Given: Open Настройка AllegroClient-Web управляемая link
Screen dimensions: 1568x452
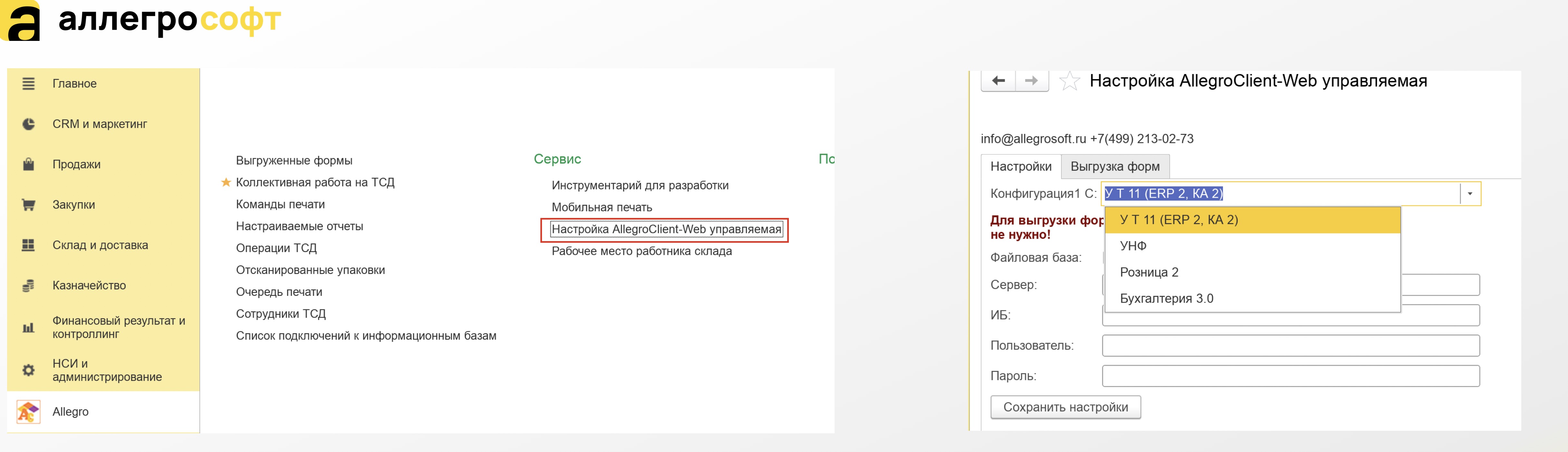Looking at the screenshot, I should click(666, 229).
